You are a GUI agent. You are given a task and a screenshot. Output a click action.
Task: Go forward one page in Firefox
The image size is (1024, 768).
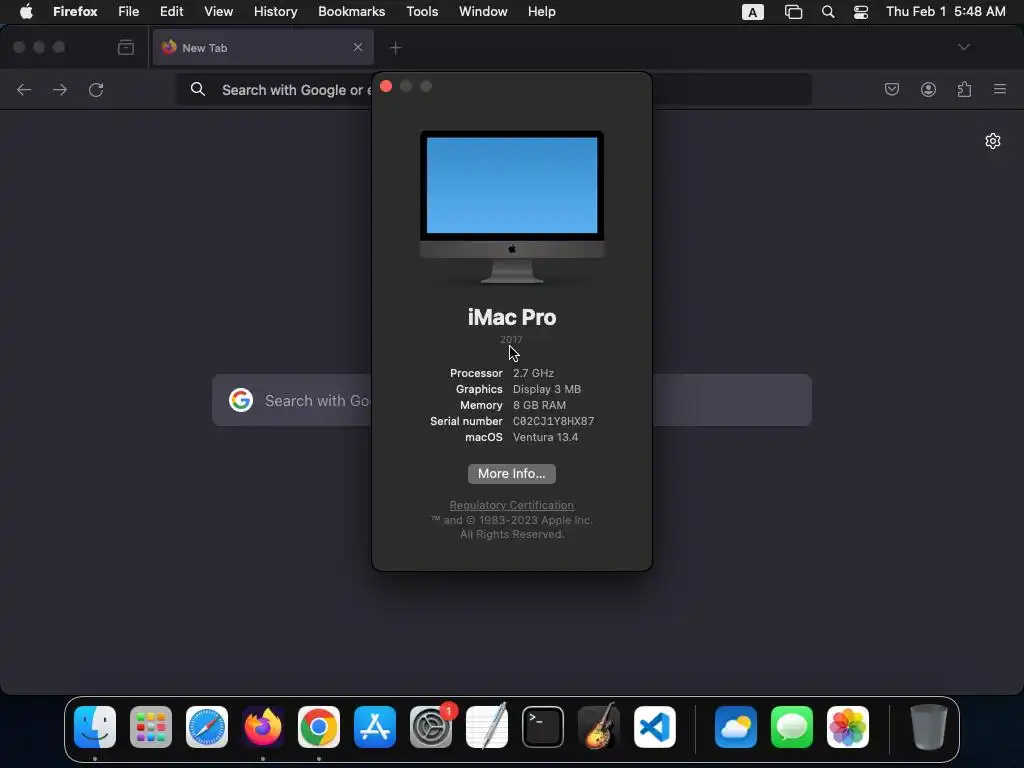(x=60, y=89)
